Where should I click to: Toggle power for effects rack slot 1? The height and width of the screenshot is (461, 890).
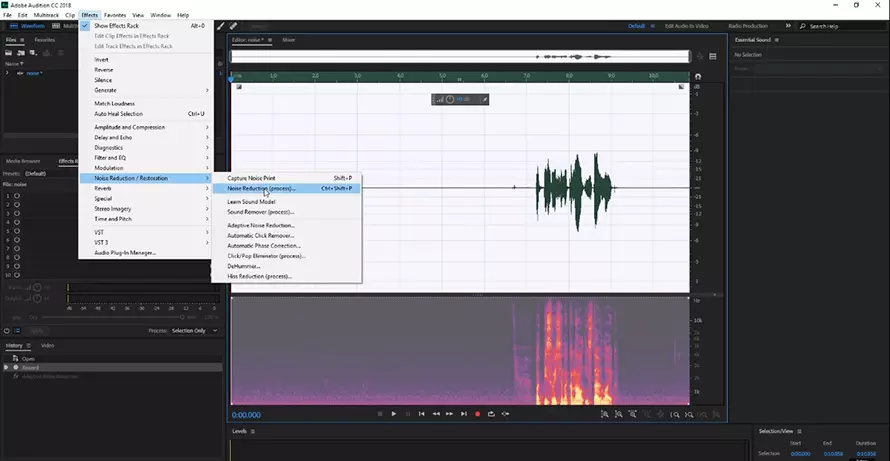coord(17,196)
